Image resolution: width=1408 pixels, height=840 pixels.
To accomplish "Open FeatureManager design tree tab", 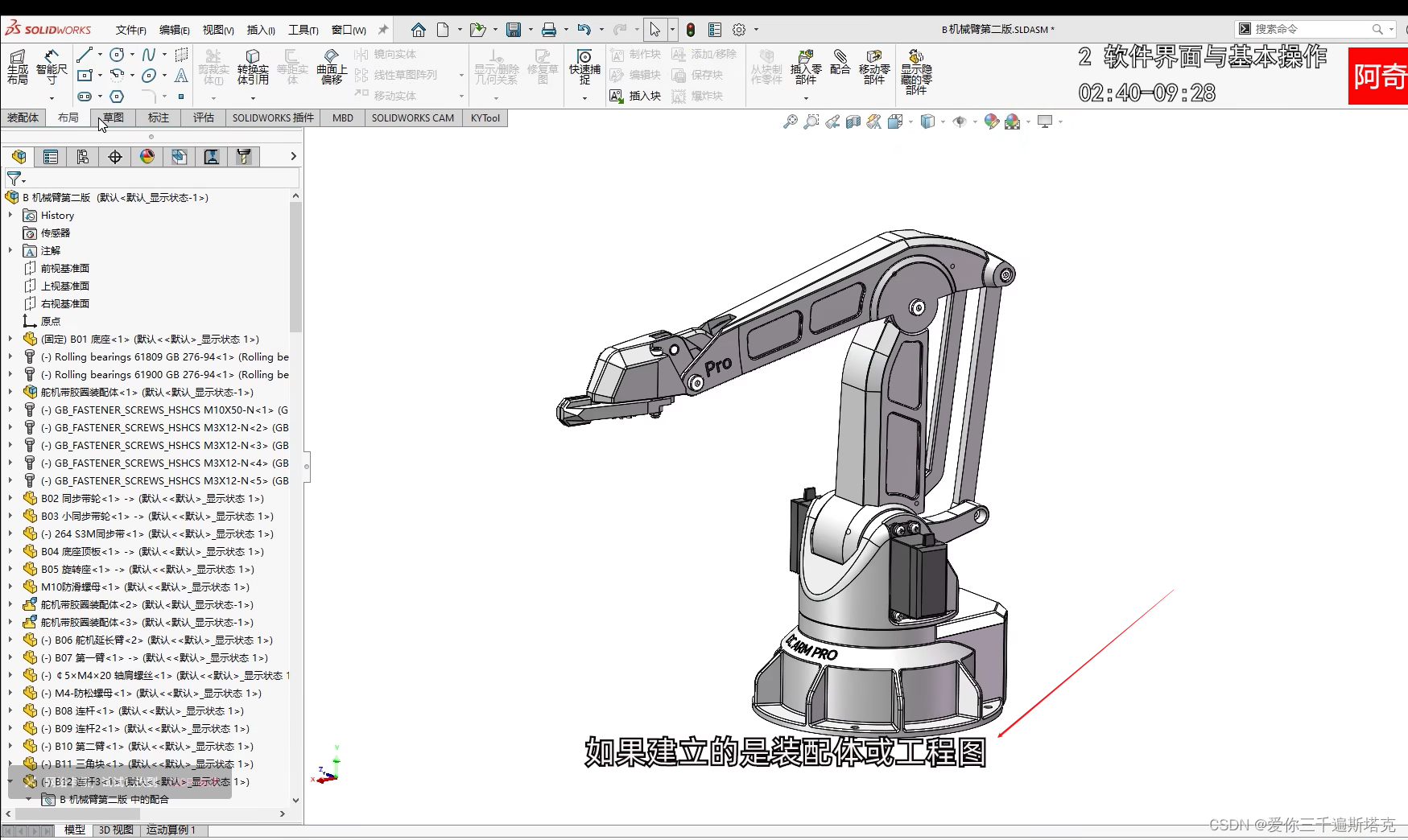I will point(19,157).
